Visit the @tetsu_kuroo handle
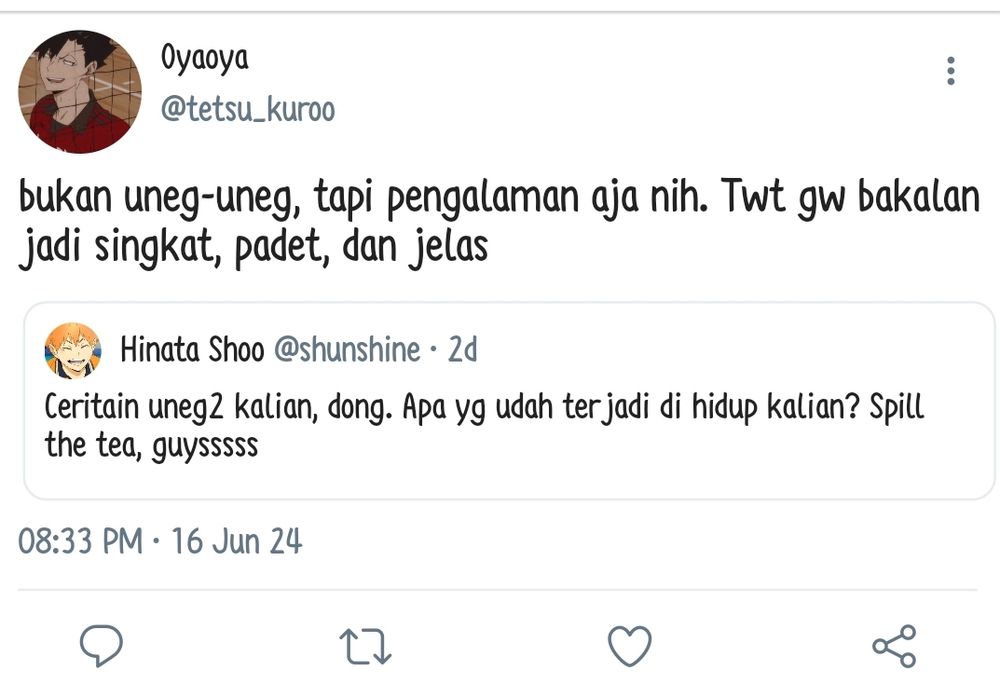This screenshot has height=697, width=1000. click(248, 109)
